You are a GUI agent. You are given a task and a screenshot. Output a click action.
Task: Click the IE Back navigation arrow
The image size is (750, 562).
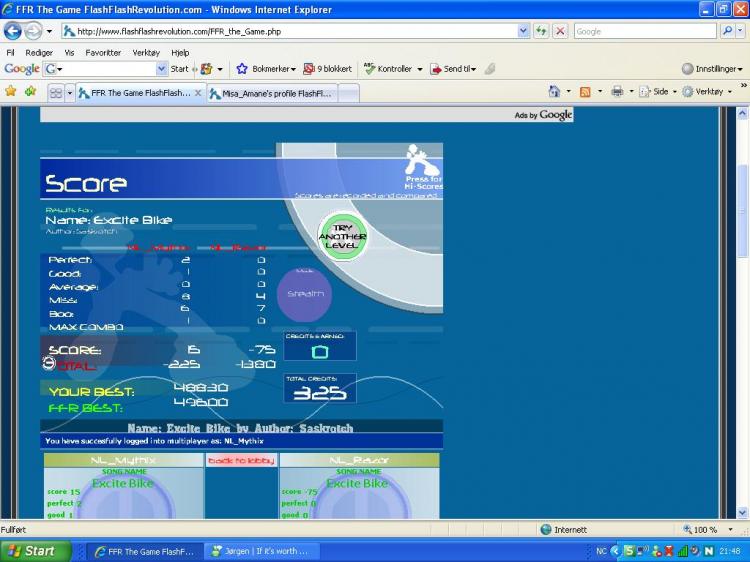tap(13, 31)
